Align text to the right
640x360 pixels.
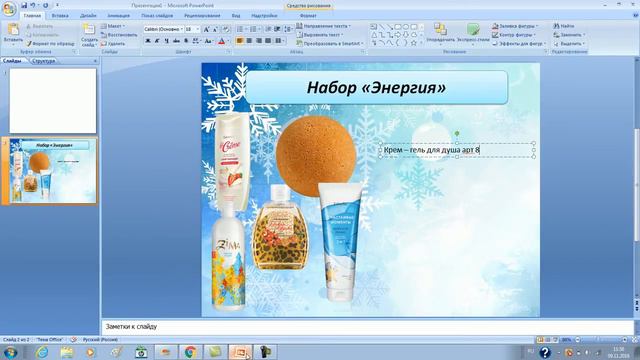coord(259,41)
